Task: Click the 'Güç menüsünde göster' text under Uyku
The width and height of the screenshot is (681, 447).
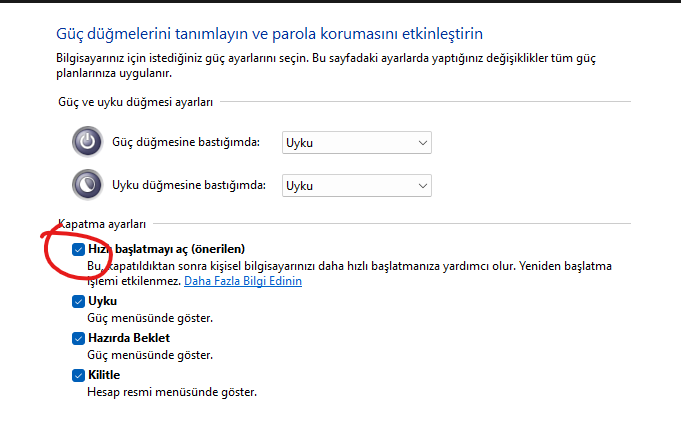Action: point(150,318)
